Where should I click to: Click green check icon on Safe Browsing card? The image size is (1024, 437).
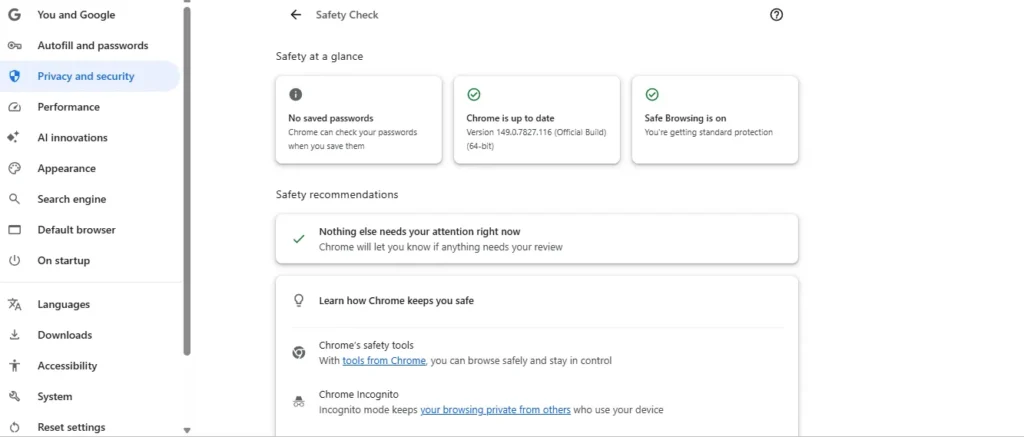point(652,95)
